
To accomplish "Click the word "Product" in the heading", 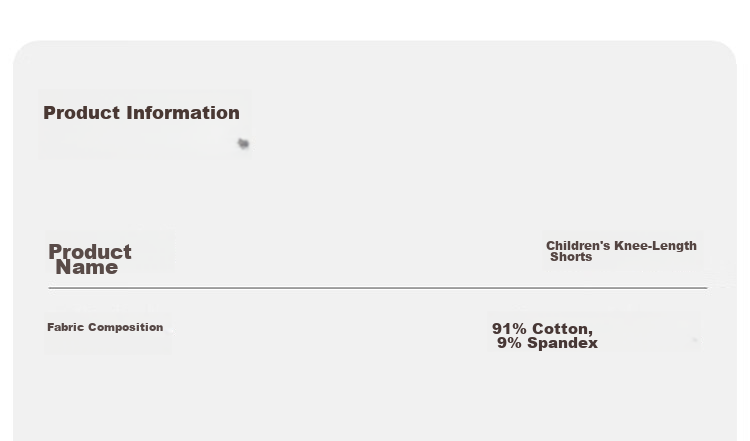I will point(82,113).
